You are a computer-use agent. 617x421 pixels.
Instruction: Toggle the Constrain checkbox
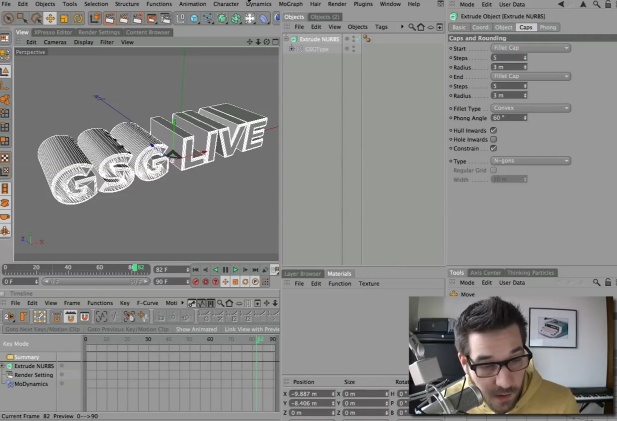(x=493, y=148)
